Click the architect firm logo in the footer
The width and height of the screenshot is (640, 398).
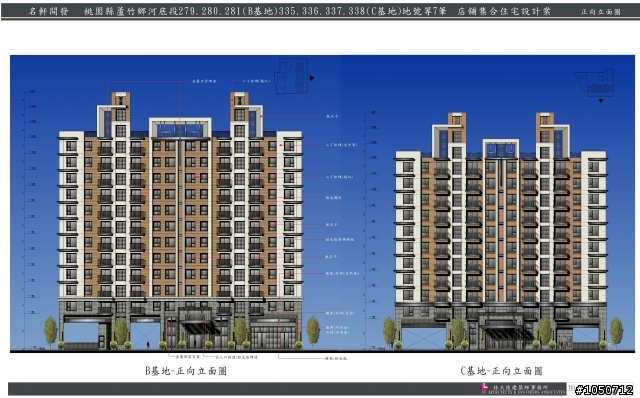484,387
